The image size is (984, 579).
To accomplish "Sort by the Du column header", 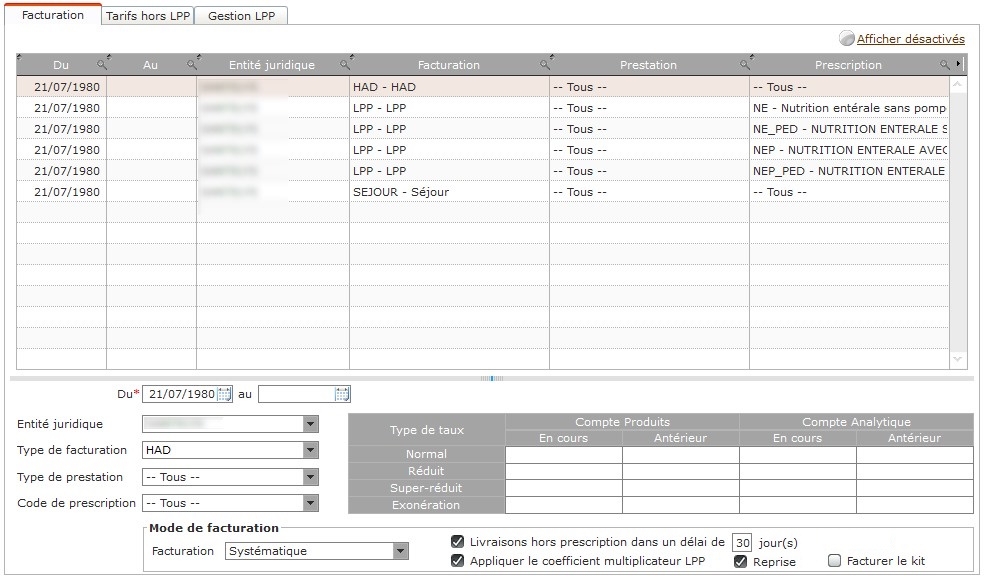I will click(61, 65).
